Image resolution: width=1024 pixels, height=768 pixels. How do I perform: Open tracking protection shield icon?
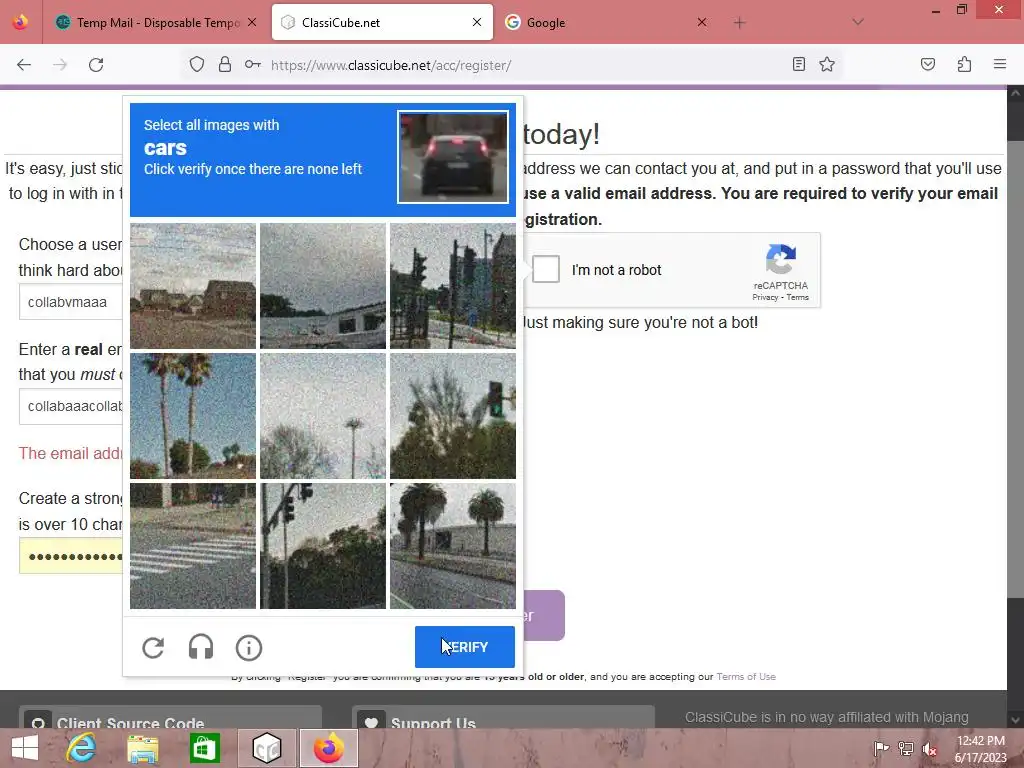point(197,64)
